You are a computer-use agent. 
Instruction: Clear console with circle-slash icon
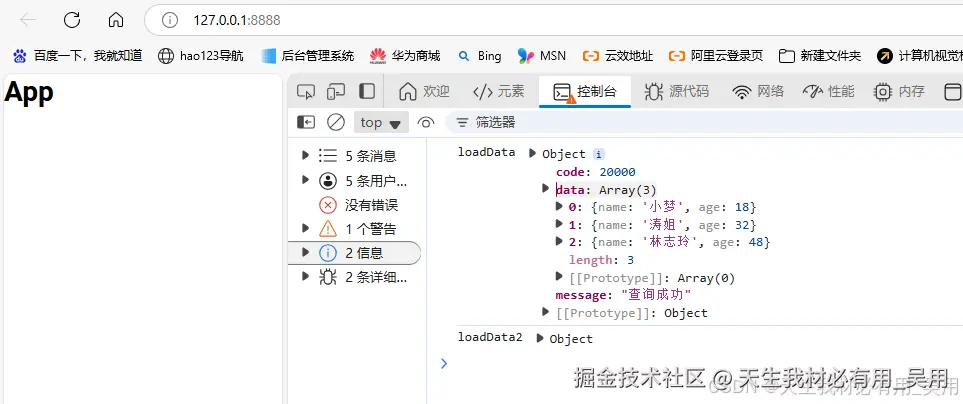(x=336, y=122)
